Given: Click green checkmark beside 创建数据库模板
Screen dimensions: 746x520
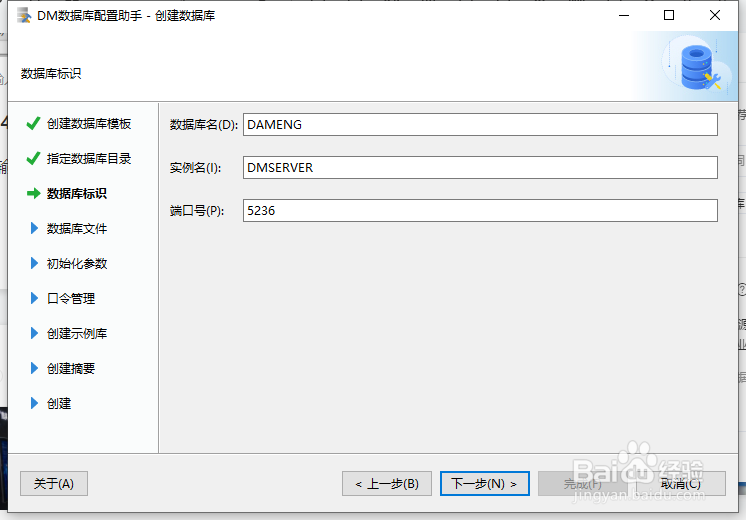Looking at the screenshot, I should pyautogui.click(x=33, y=124).
